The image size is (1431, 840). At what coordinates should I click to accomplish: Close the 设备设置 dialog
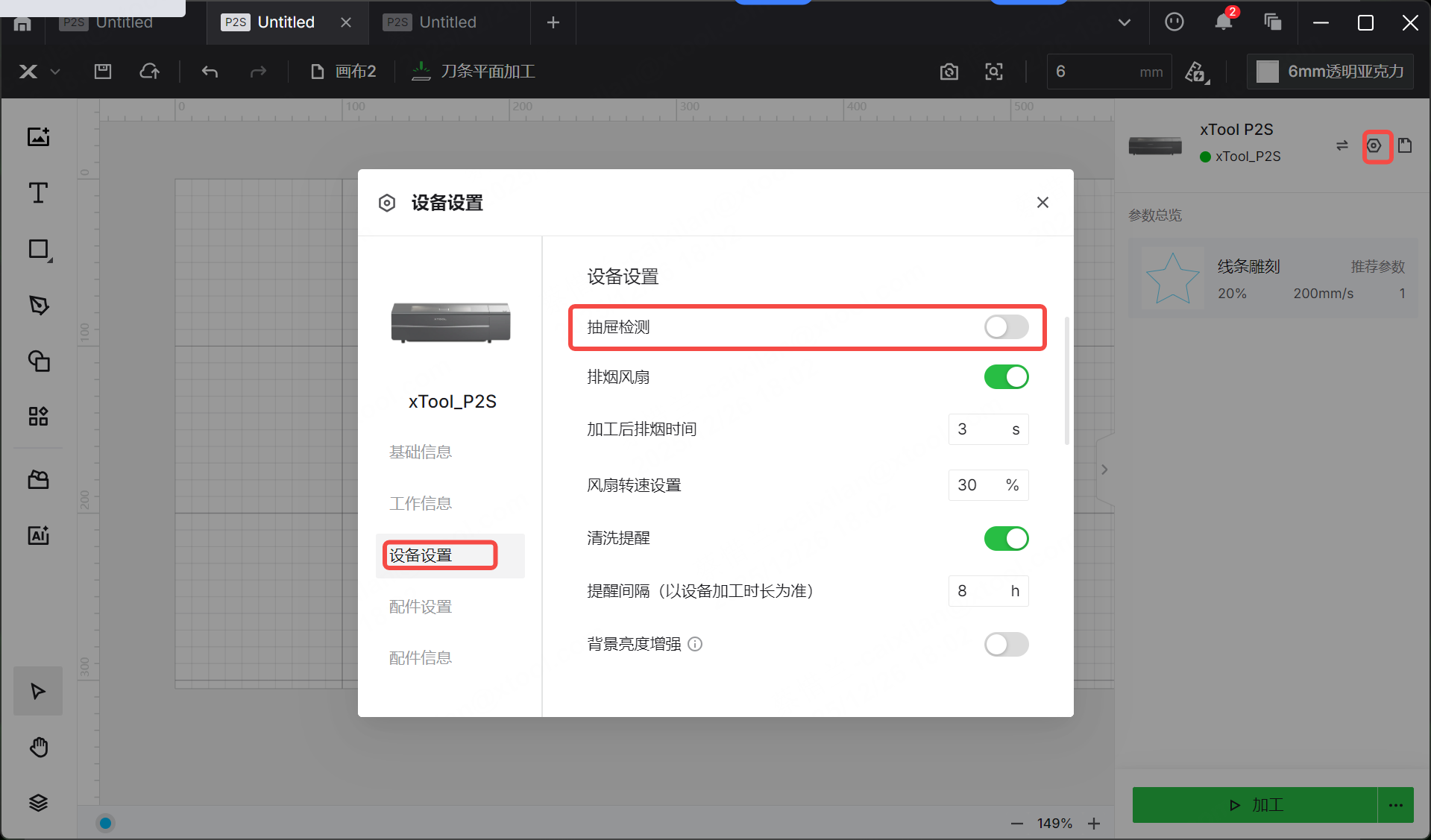click(1042, 203)
